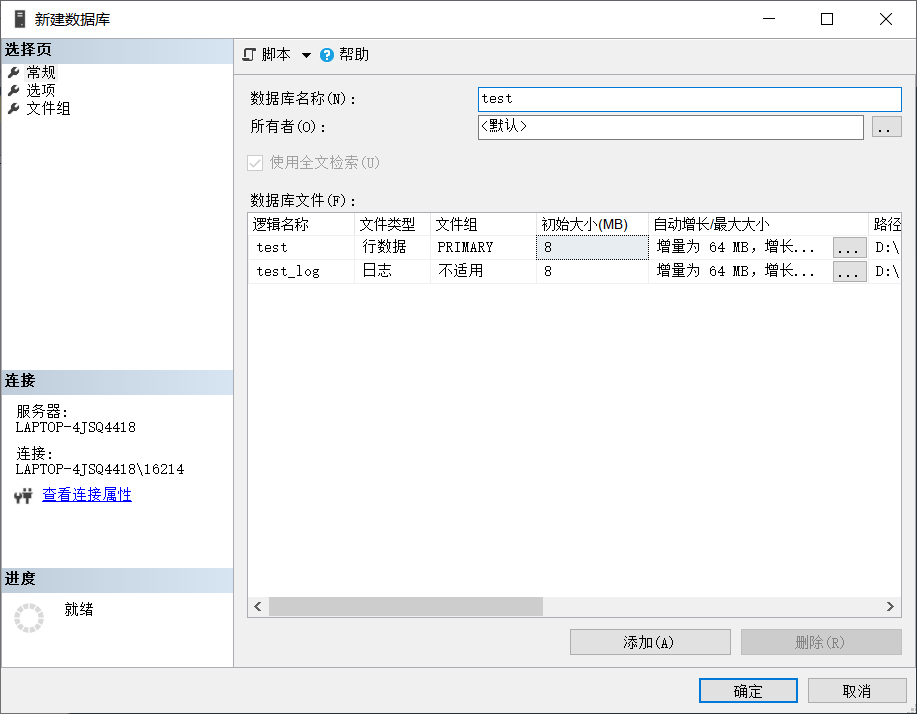Open the 脚本 dropdown arrow
The height and width of the screenshot is (714, 917).
(x=306, y=55)
